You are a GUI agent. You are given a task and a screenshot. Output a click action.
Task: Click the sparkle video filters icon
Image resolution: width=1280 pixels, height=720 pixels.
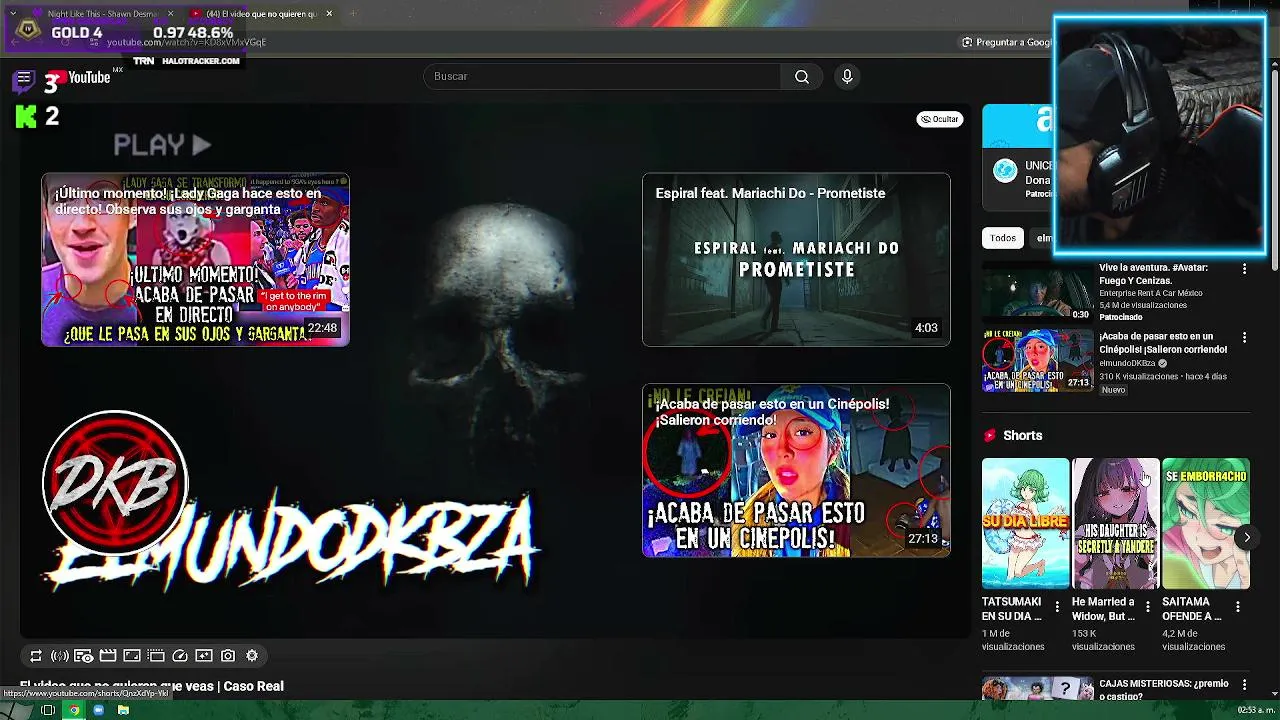coord(204,656)
